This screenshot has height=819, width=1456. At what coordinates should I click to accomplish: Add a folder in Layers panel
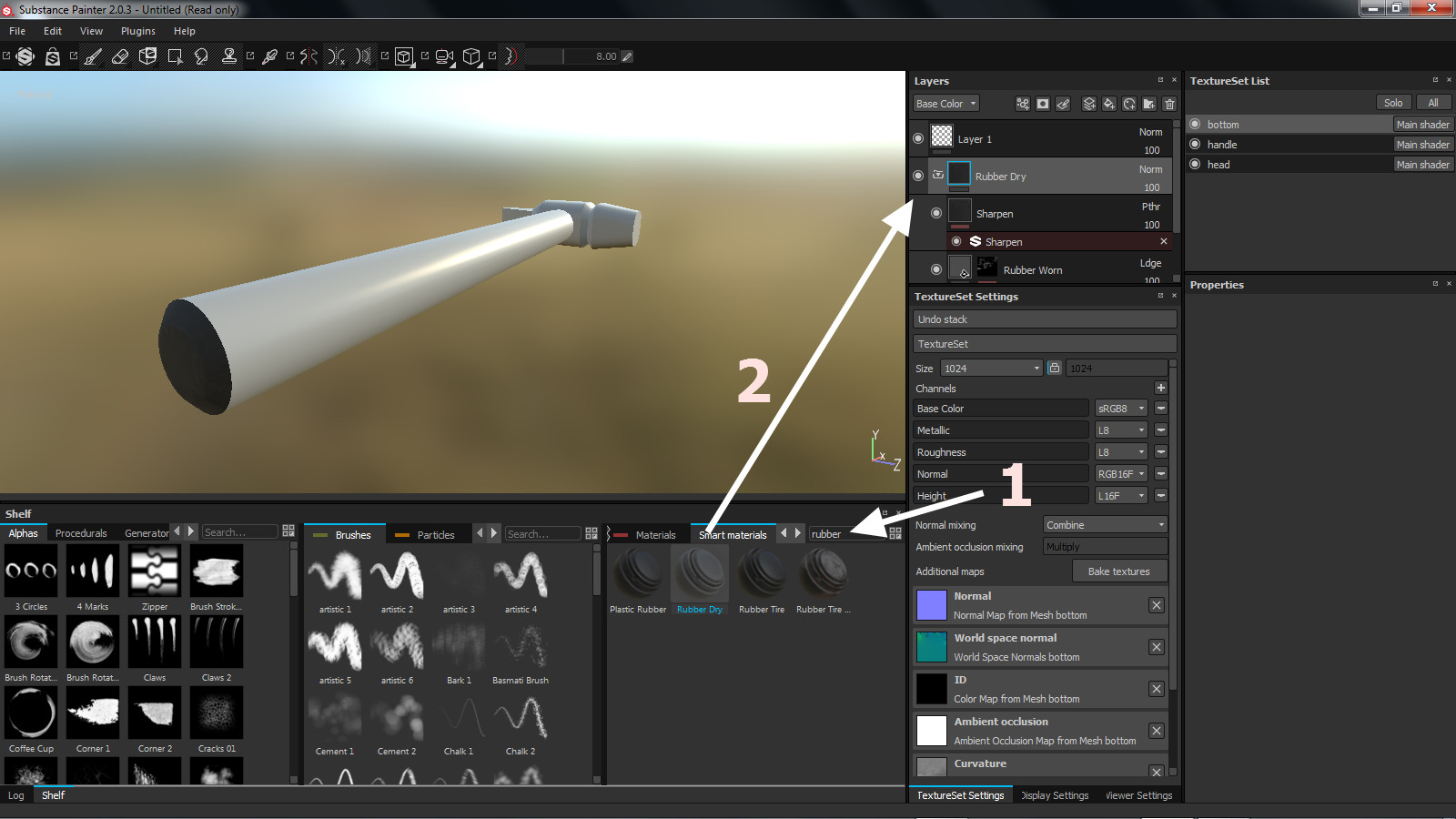[x=1149, y=104]
